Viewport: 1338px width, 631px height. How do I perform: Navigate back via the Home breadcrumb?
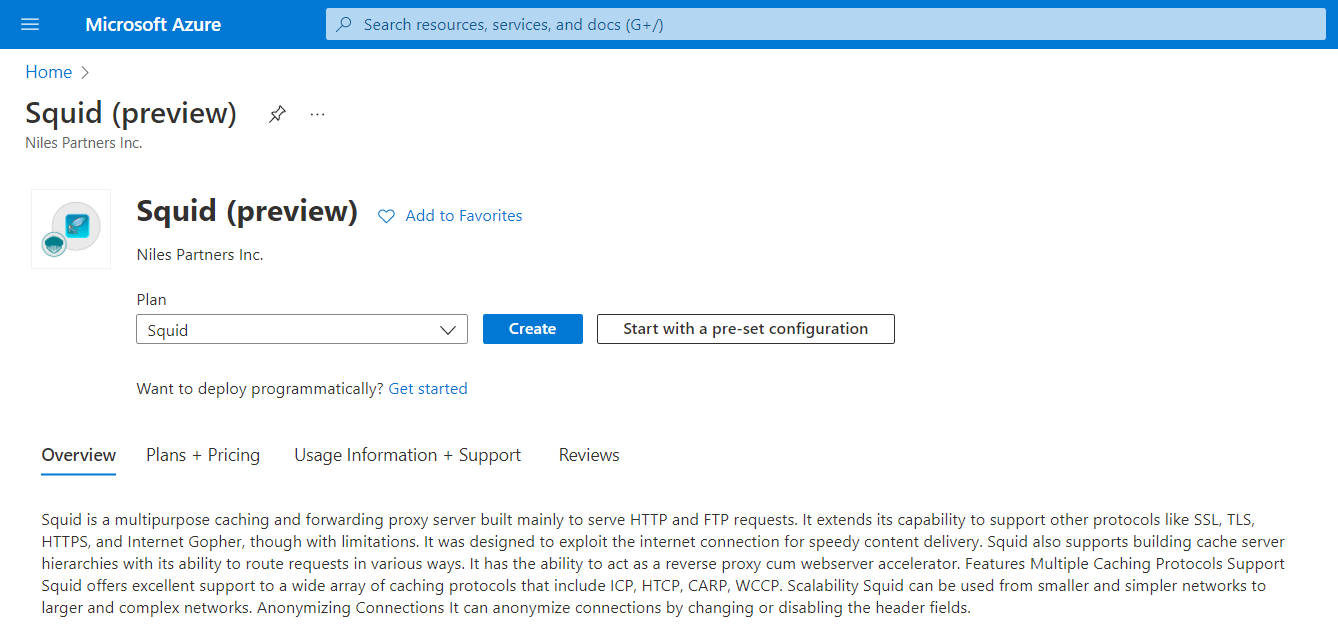(48, 72)
